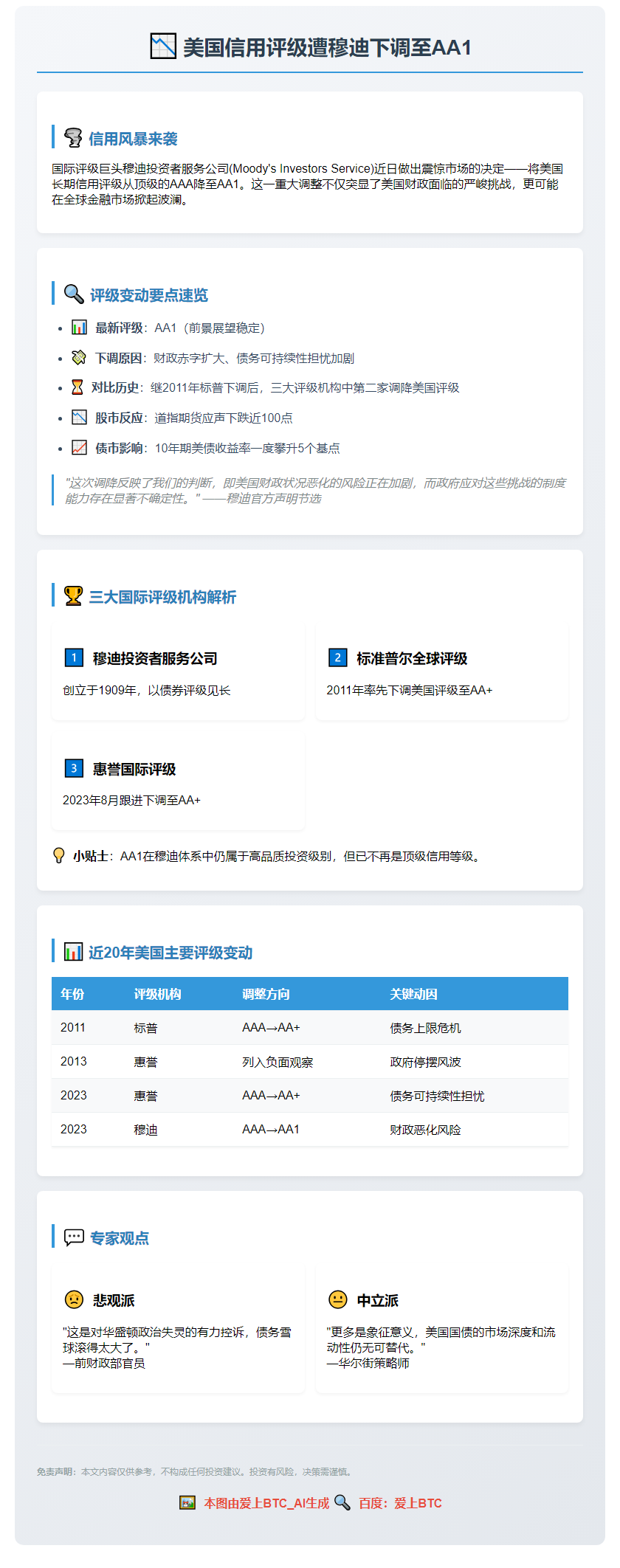The width and height of the screenshot is (620, 1568).
Task: Click the number 3 badge for 惠誉国际评级
Action: (x=74, y=767)
